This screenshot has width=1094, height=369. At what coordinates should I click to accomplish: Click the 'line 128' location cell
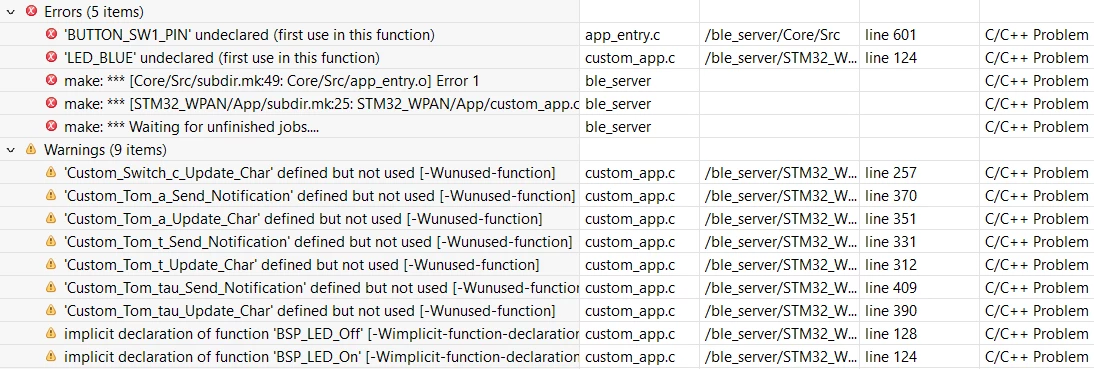(890, 333)
